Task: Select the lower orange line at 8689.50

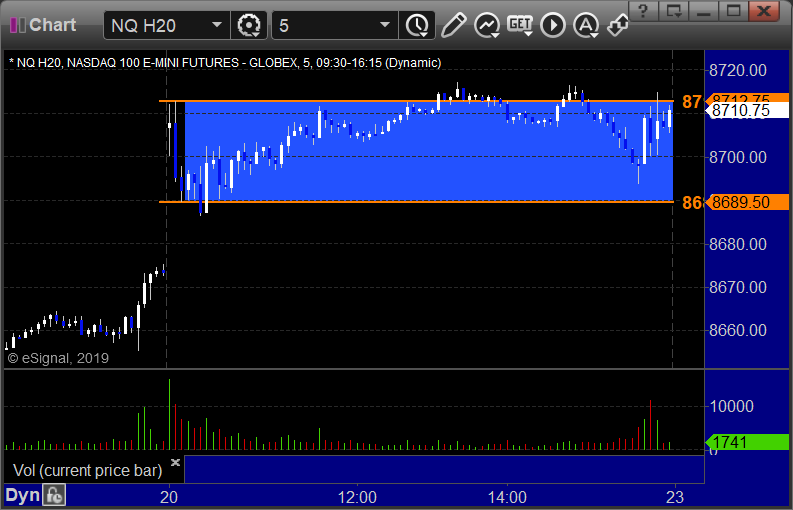Action: point(416,202)
